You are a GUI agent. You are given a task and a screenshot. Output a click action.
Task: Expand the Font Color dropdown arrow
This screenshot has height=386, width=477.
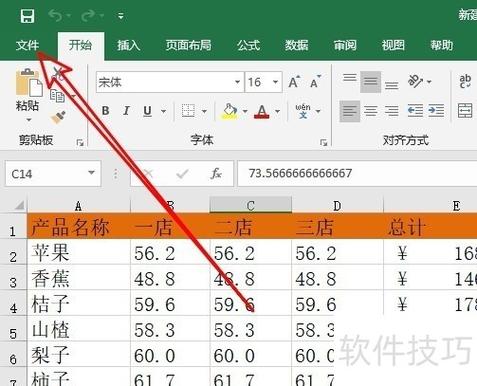tap(277, 111)
